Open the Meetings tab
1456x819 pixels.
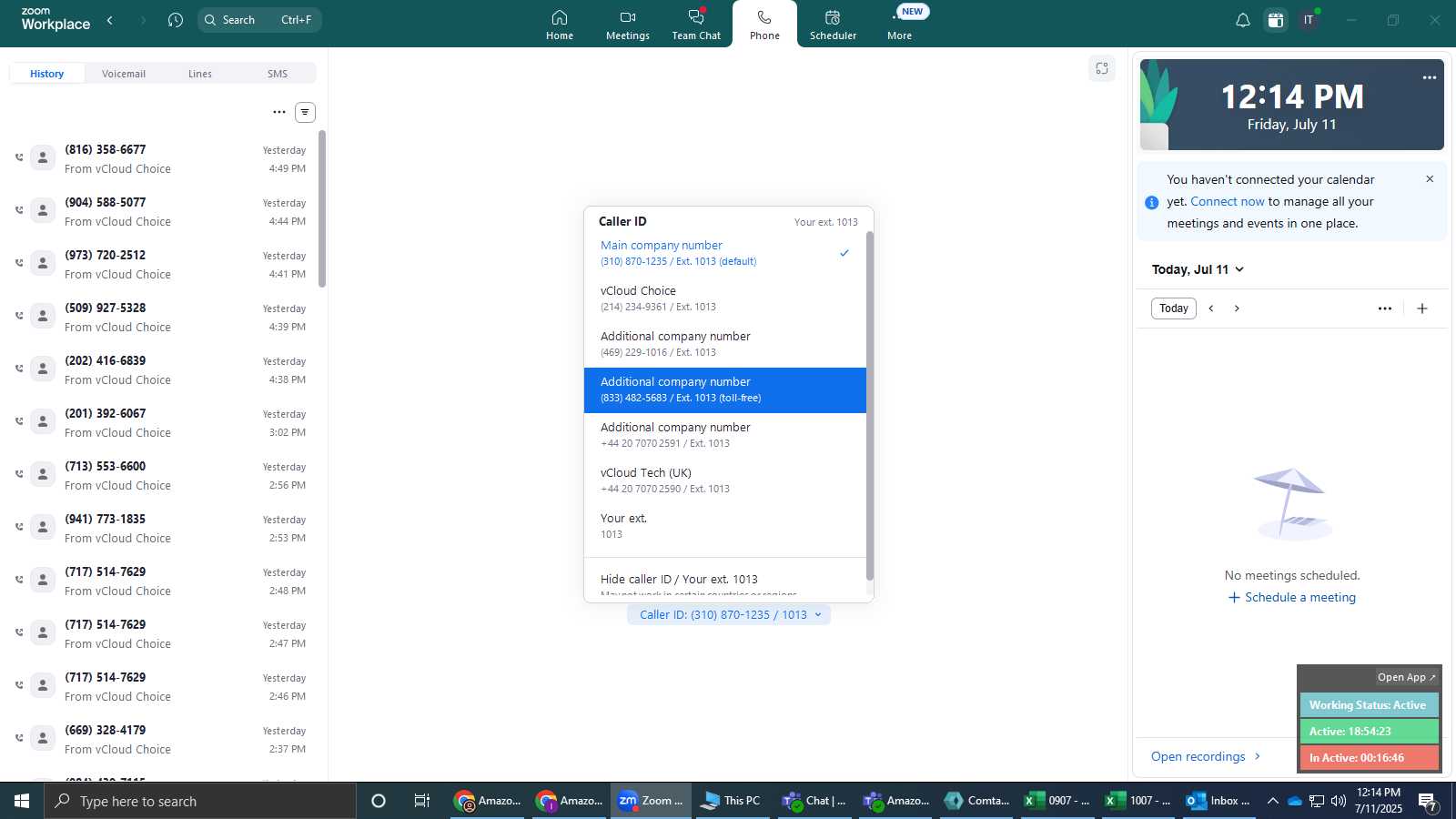pyautogui.click(x=627, y=25)
